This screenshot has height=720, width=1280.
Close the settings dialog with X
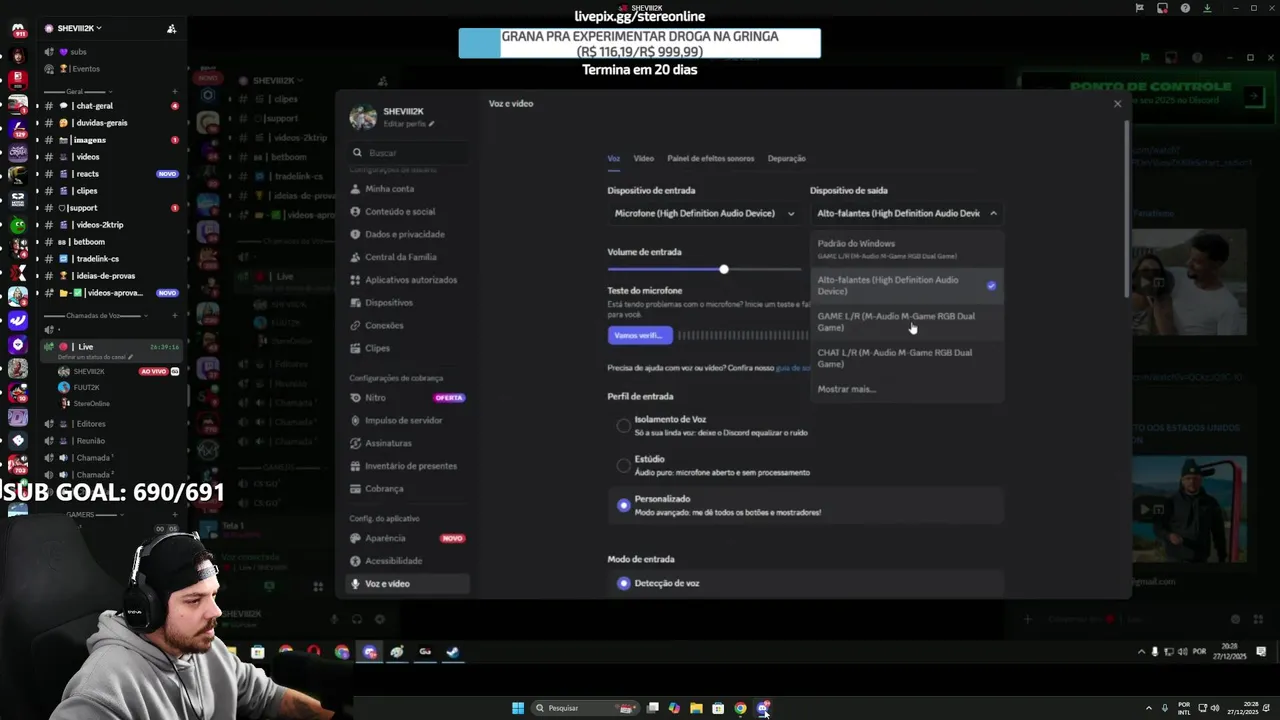pos(1117,104)
